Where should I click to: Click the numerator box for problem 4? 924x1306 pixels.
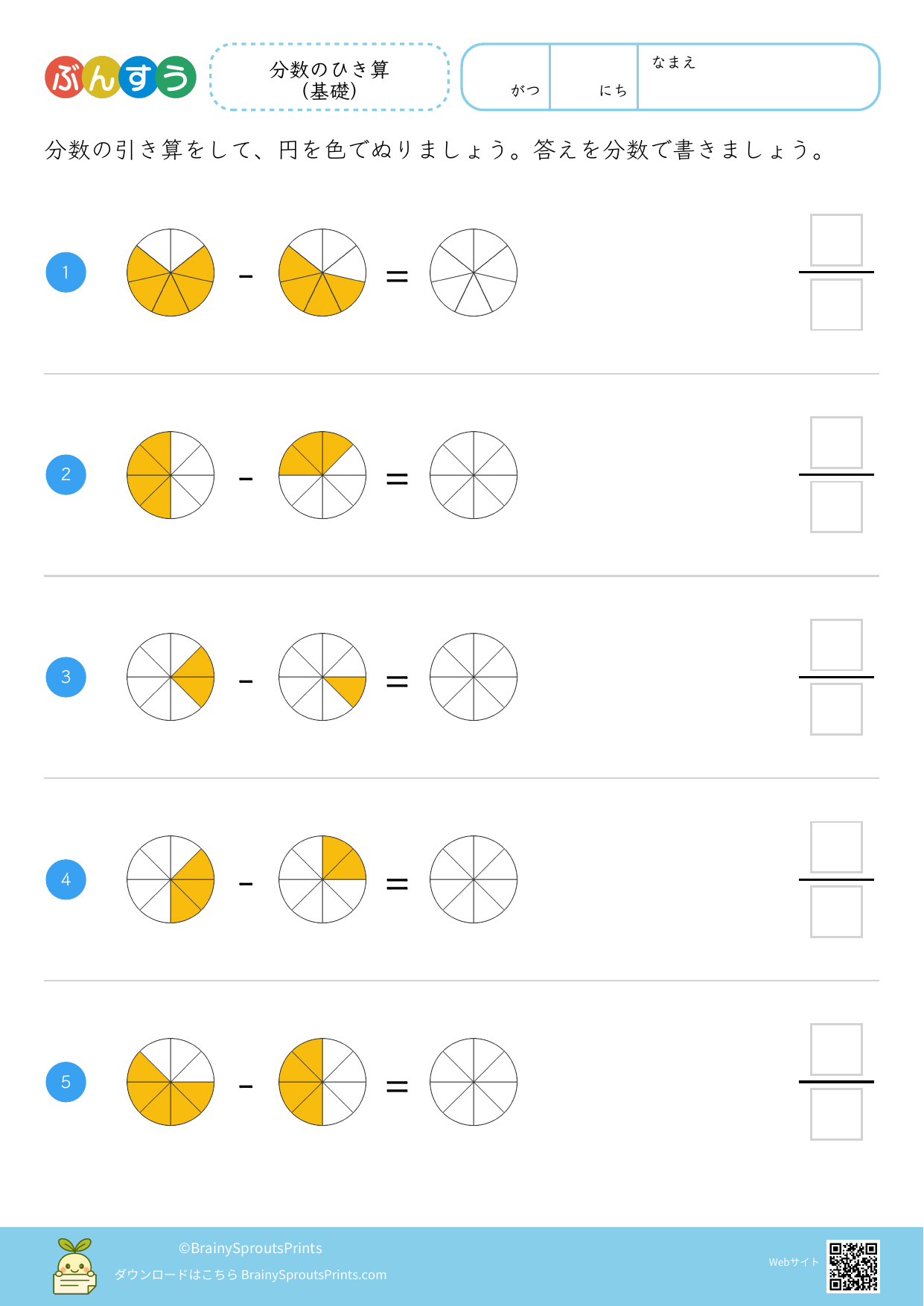[836, 847]
